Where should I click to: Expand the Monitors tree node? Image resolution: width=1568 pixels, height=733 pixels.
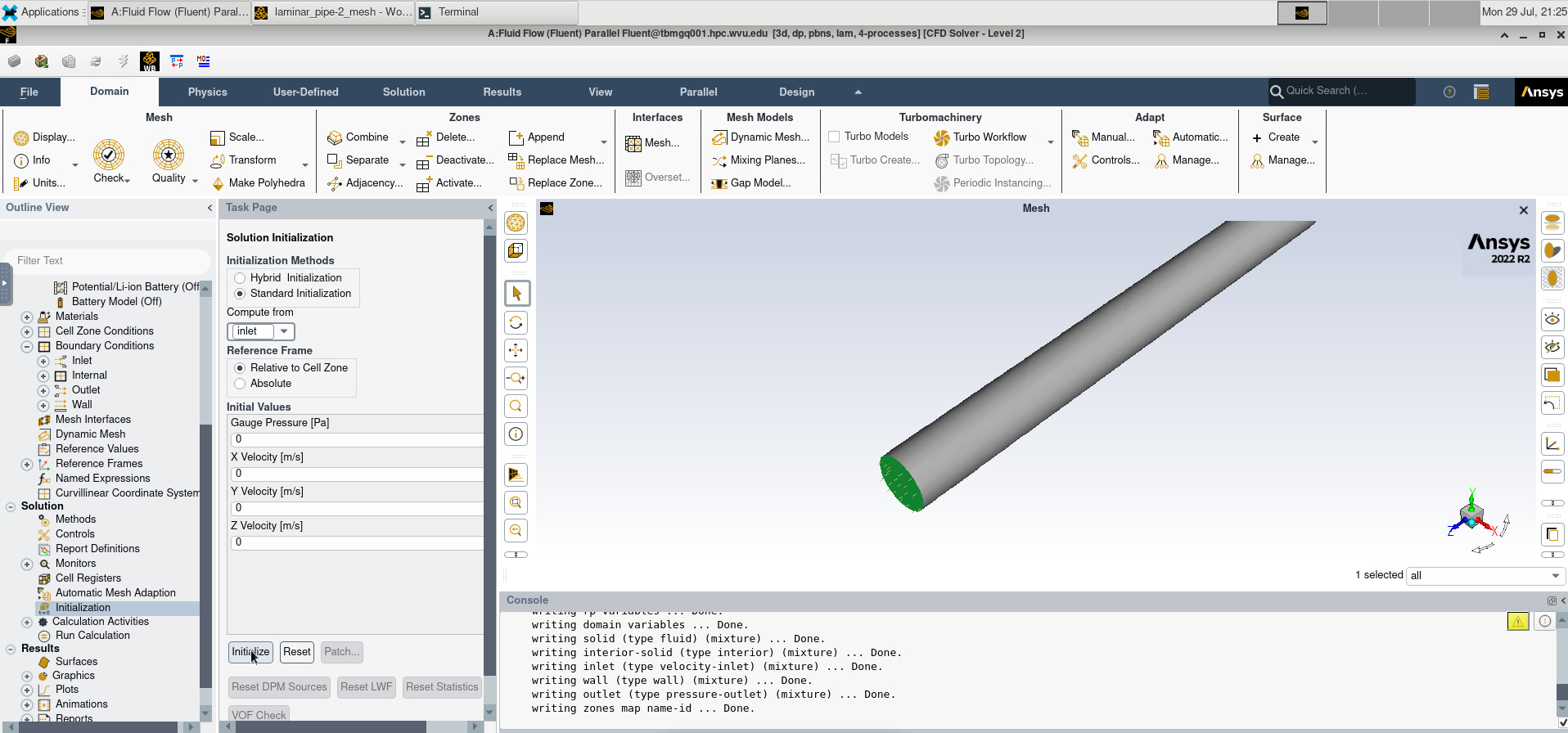point(27,564)
